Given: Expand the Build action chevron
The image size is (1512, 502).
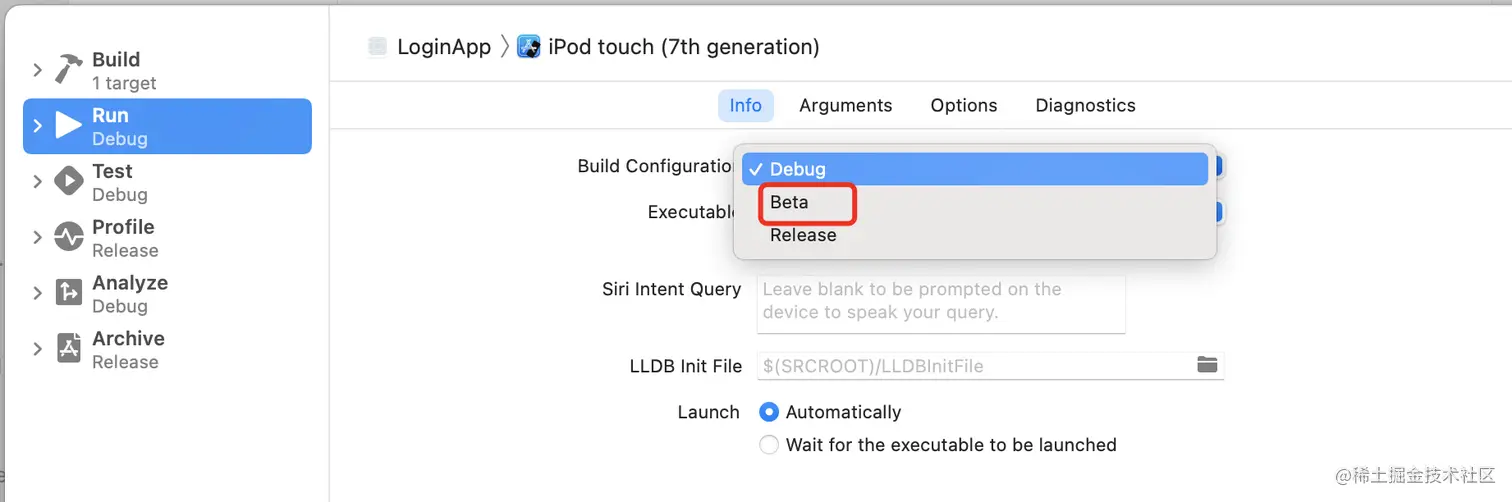Looking at the screenshot, I should [37, 70].
